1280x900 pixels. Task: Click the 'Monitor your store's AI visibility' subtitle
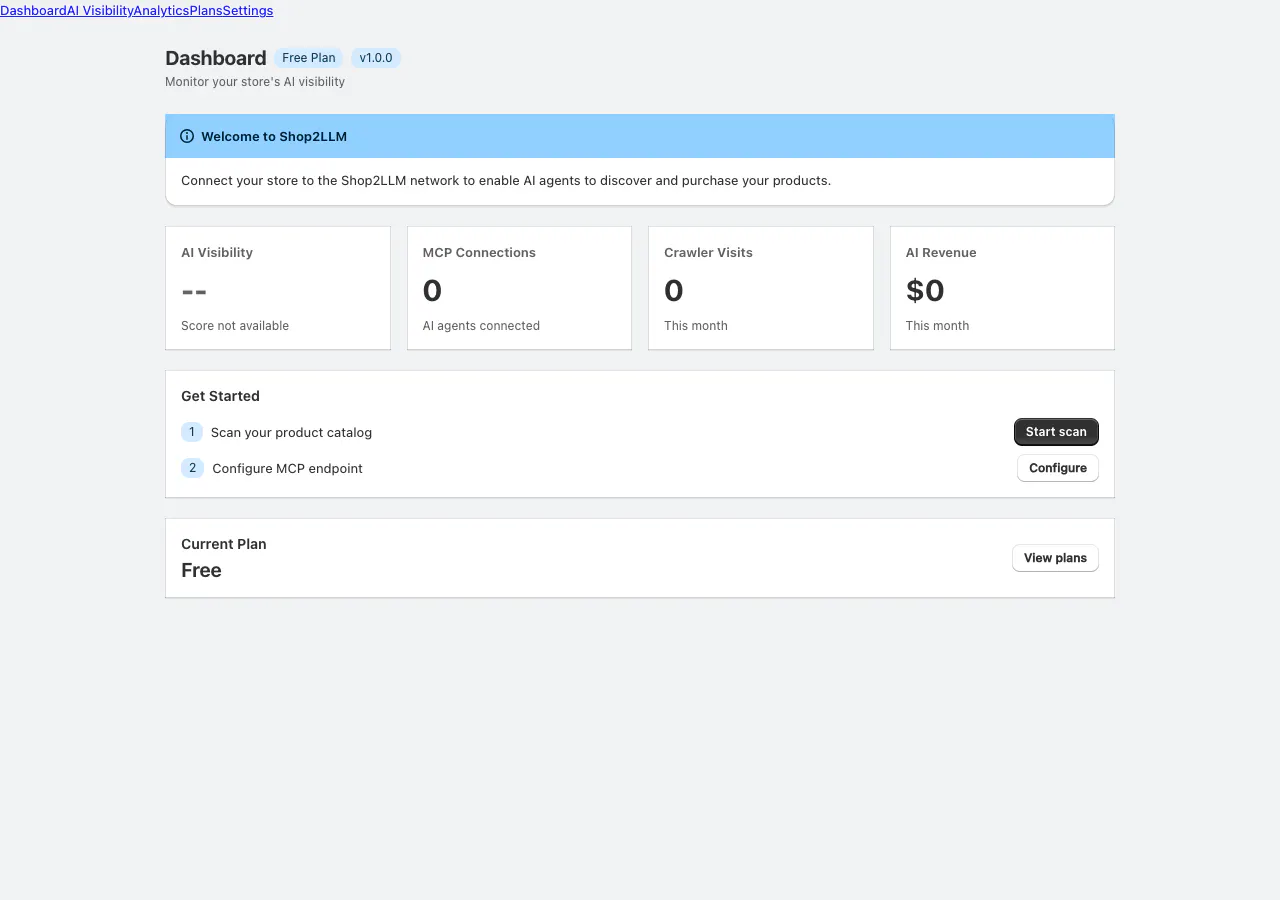pyautogui.click(x=255, y=82)
